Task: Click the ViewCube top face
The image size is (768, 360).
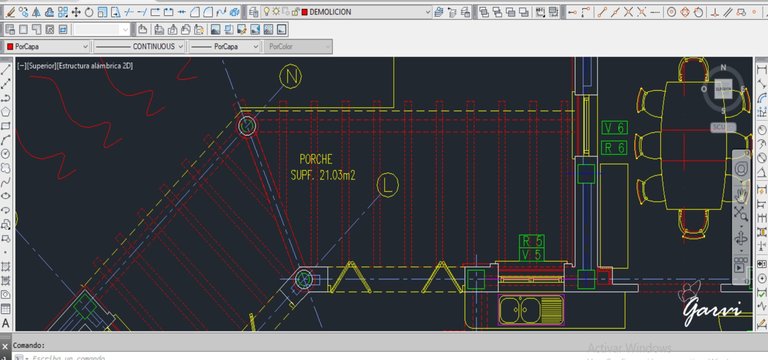Action: pos(723,90)
